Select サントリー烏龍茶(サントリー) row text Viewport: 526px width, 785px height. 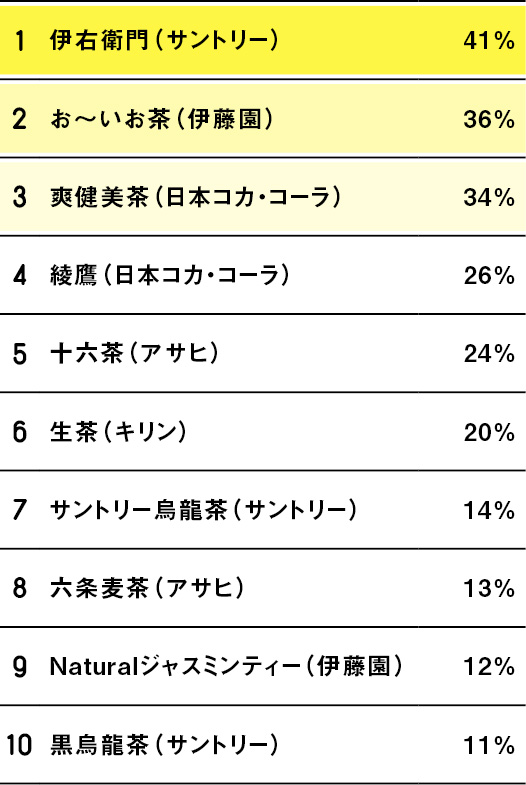pos(204,510)
